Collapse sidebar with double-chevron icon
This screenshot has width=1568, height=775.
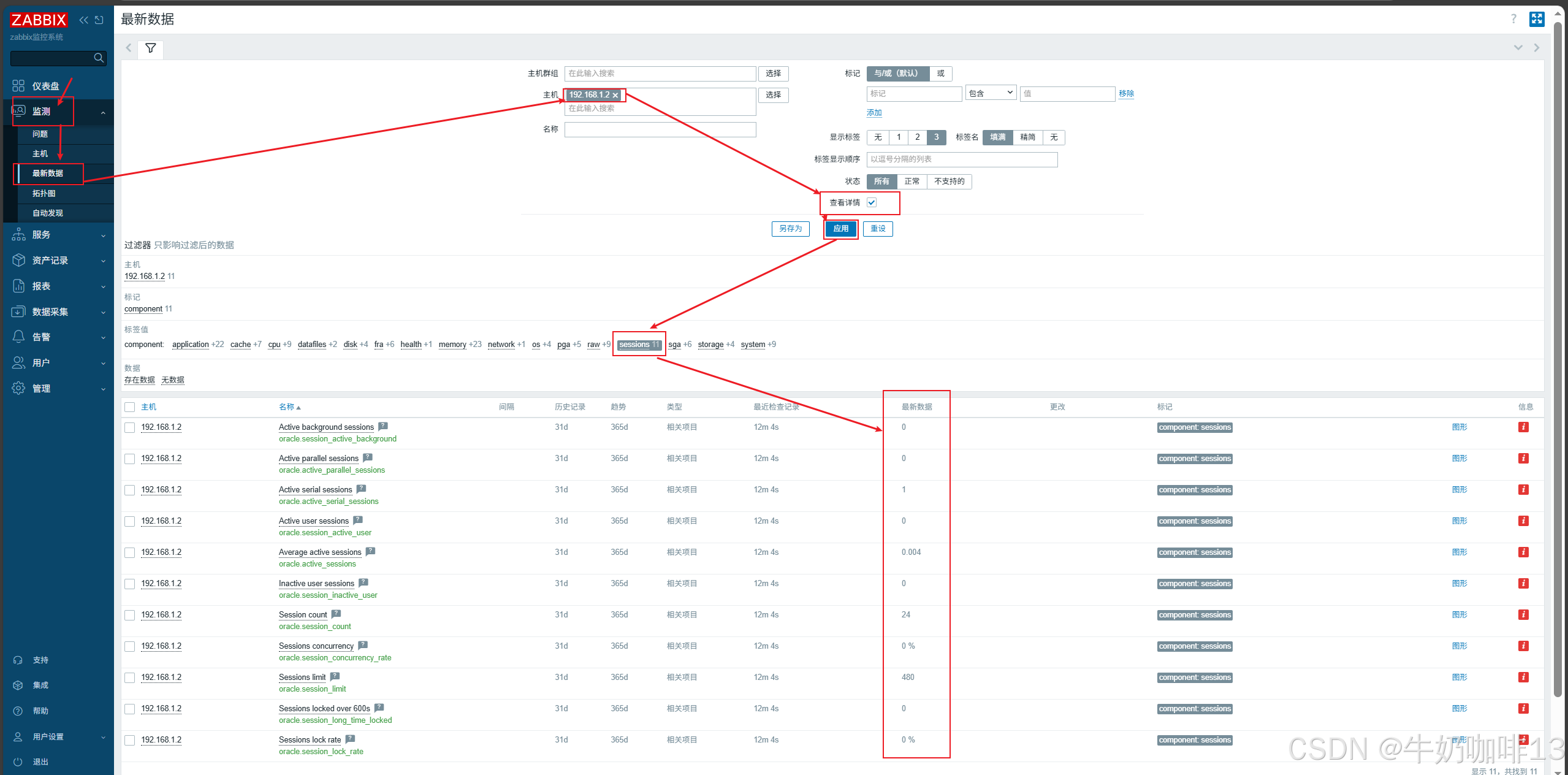click(x=84, y=20)
